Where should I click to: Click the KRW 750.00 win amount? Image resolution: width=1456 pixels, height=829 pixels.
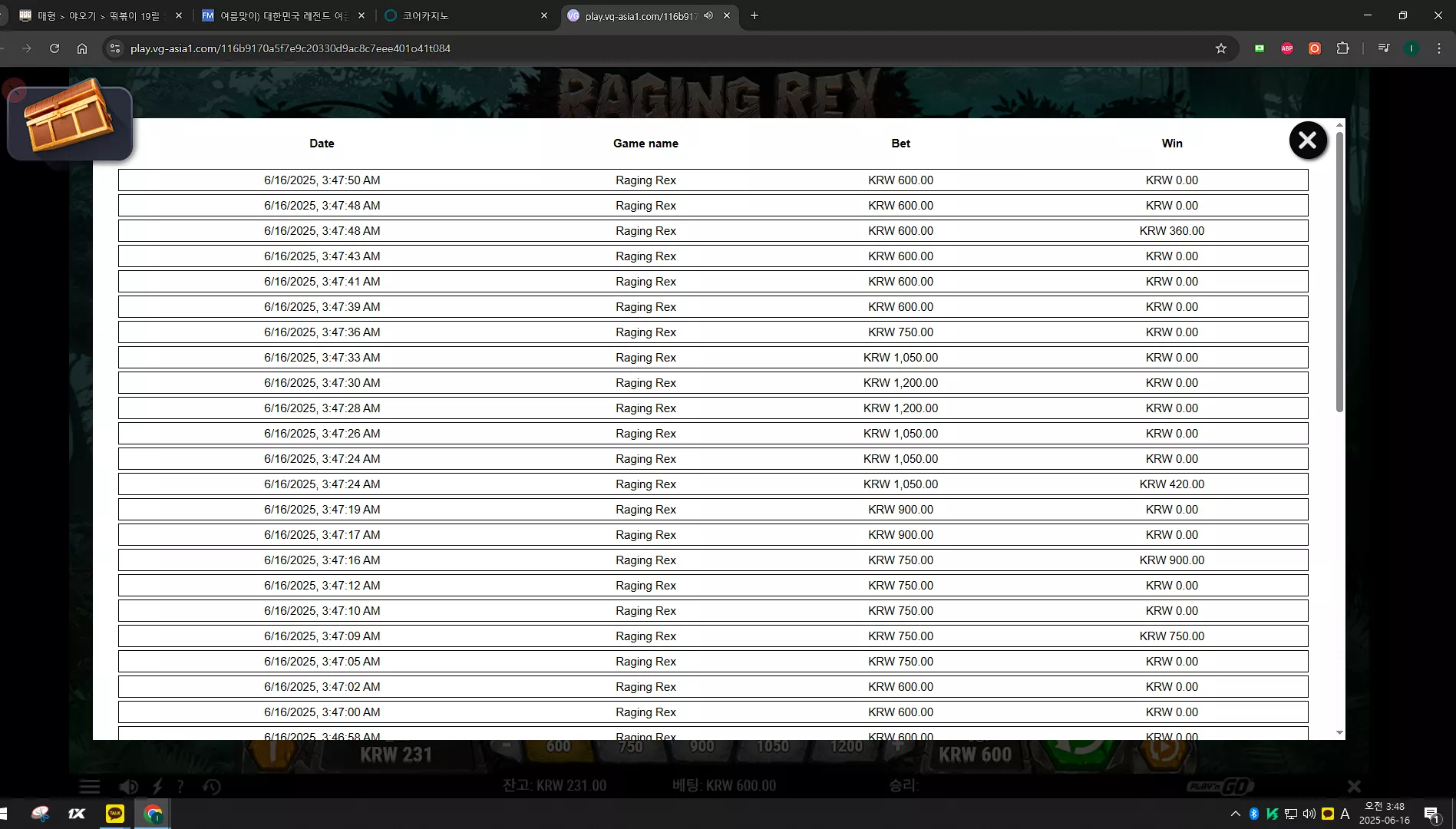point(1172,636)
